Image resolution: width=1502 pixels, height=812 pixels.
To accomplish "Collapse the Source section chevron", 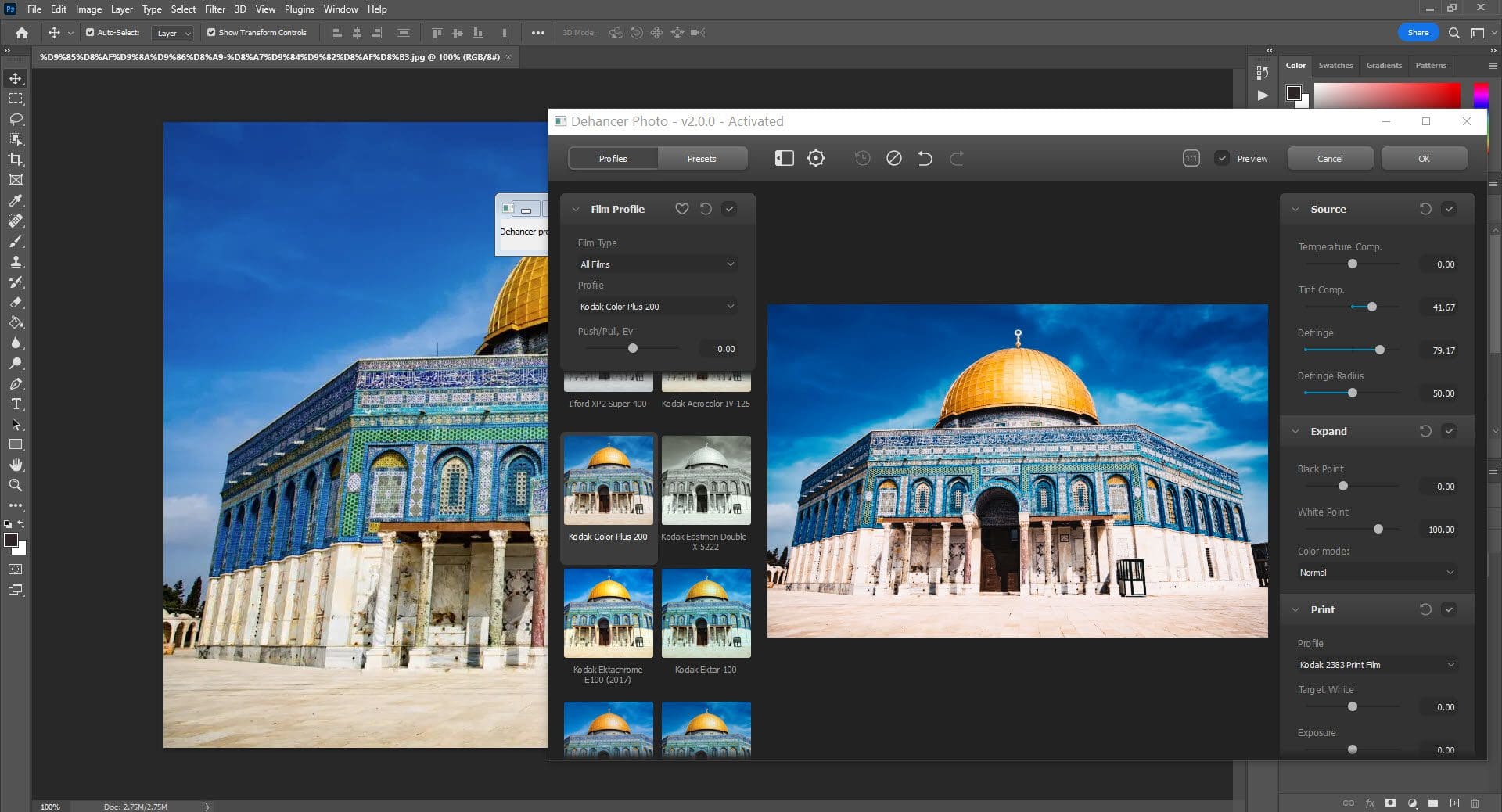I will click(1295, 209).
